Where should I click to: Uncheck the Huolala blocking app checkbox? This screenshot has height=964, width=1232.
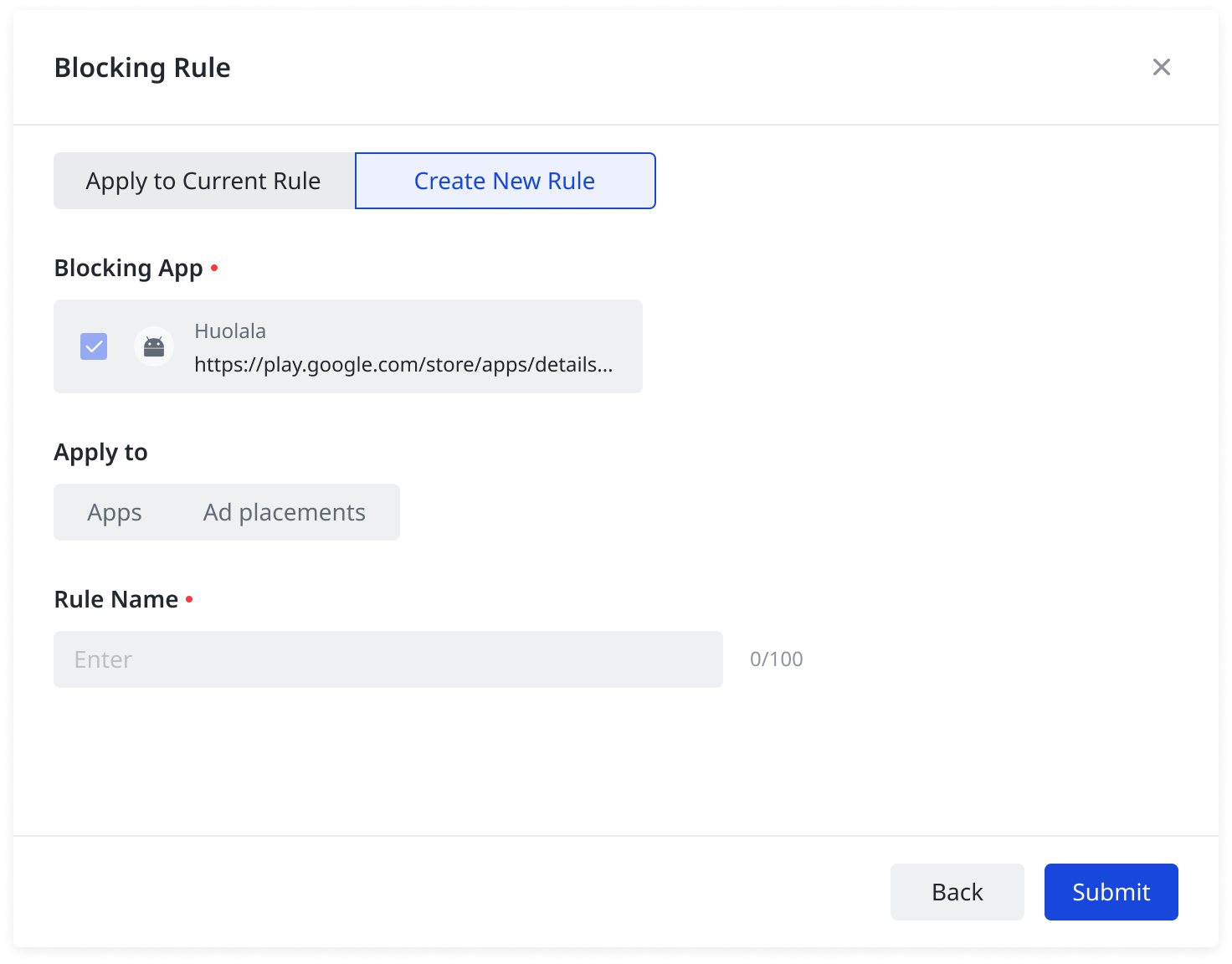[94, 346]
